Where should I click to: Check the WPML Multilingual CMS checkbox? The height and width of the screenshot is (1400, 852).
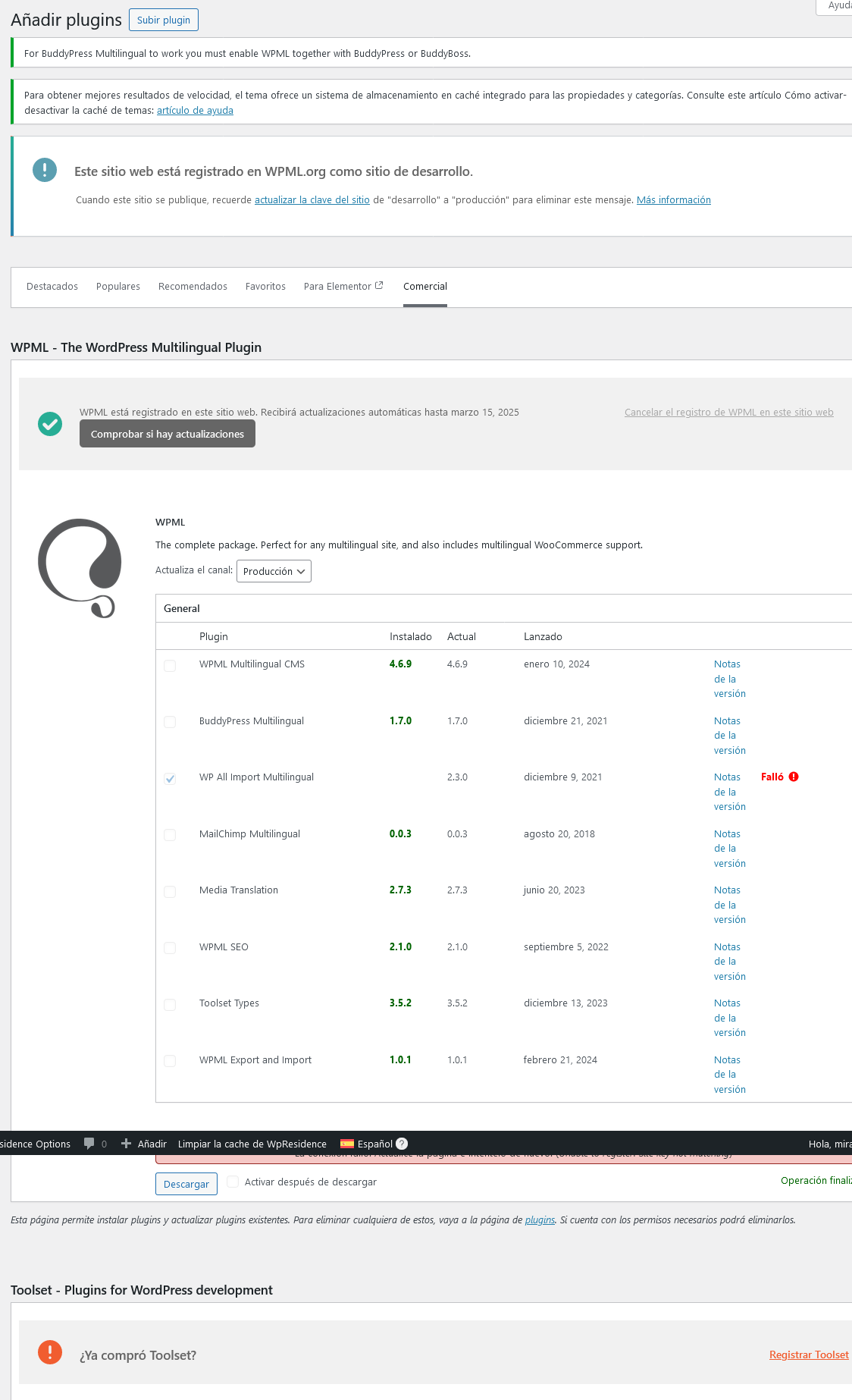(x=170, y=666)
